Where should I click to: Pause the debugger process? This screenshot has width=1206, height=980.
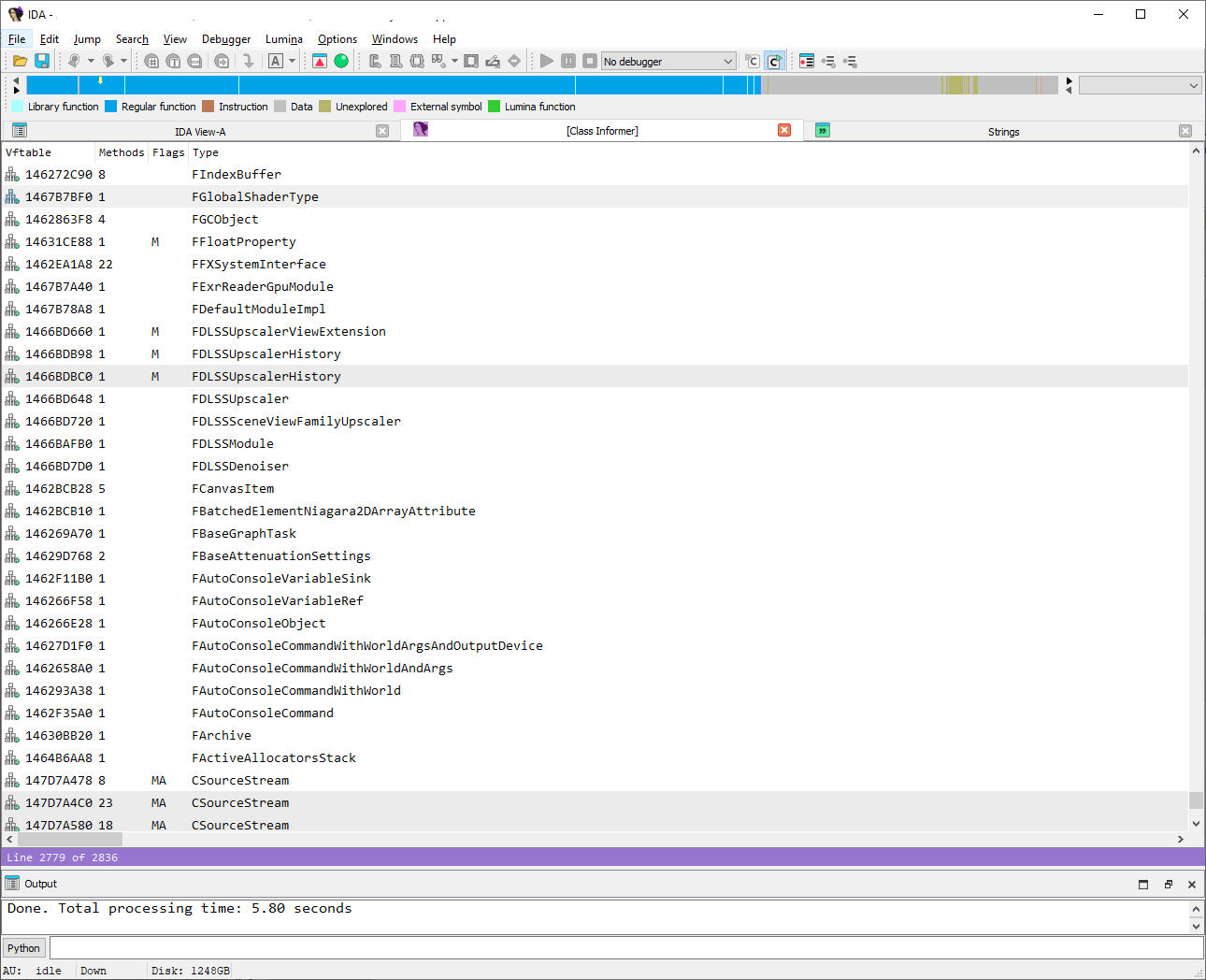pyautogui.click(x=568, y=61)
